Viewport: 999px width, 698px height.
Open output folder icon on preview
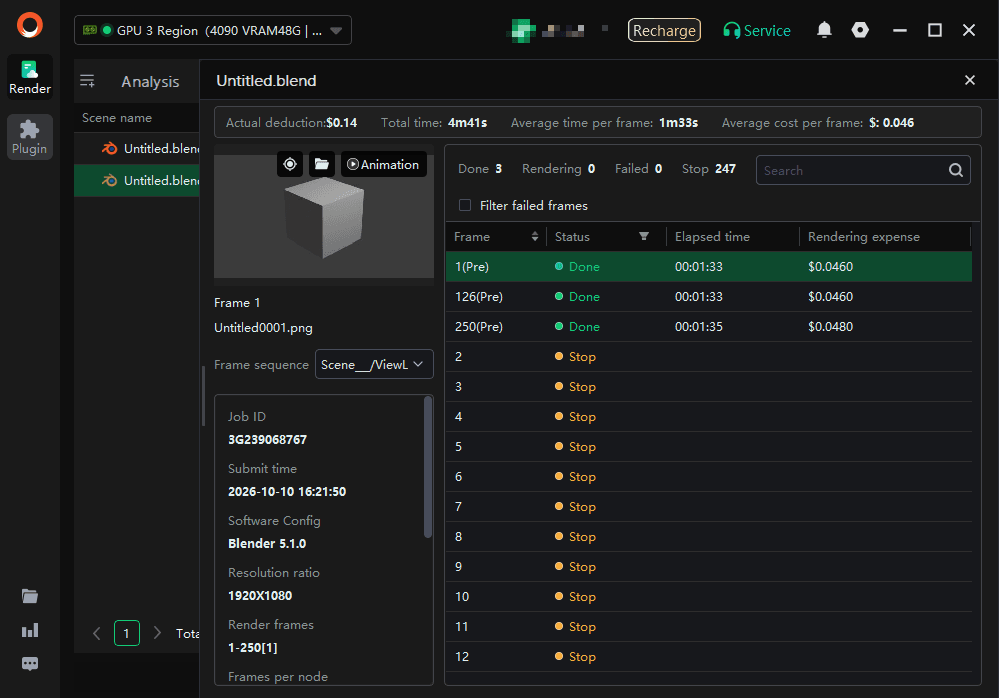point(322,164)
